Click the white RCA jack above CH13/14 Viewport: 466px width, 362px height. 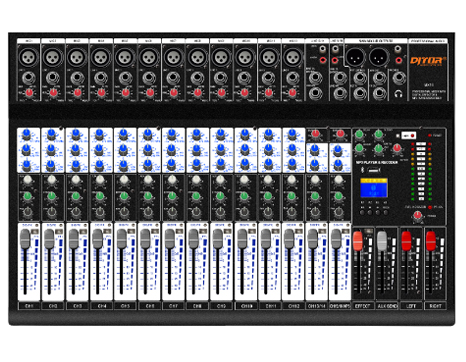point(323,49)
